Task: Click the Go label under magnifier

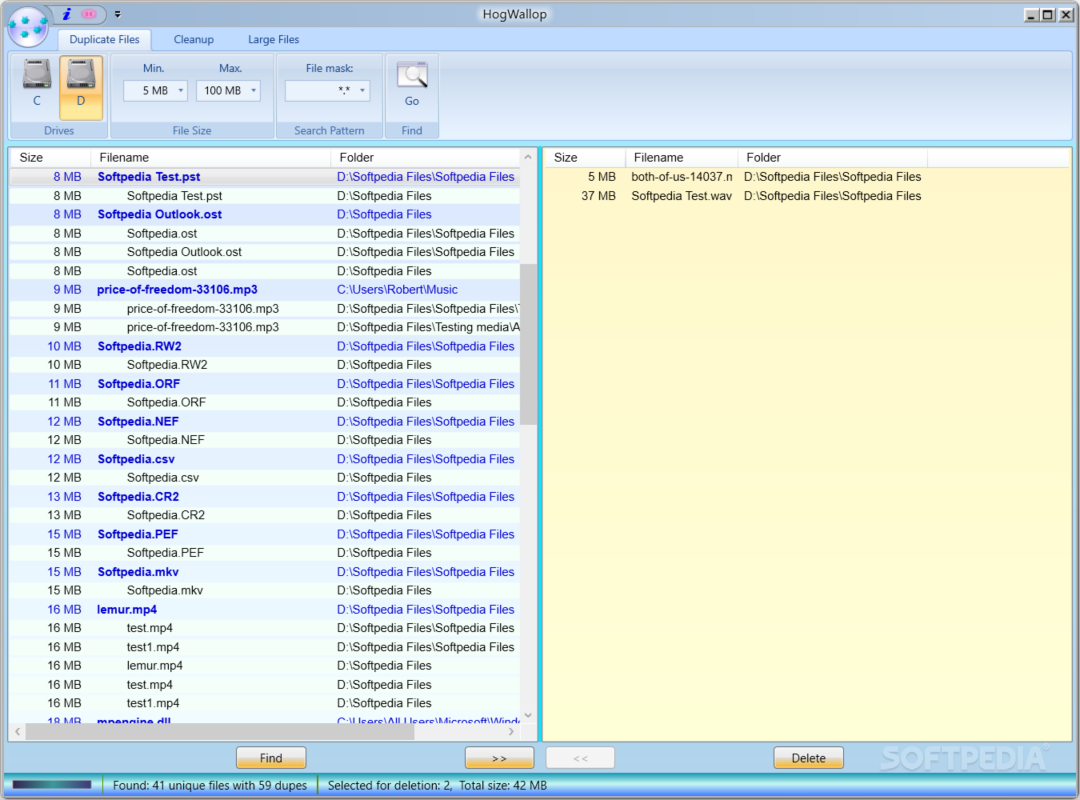Action: [x=412, y=101]
